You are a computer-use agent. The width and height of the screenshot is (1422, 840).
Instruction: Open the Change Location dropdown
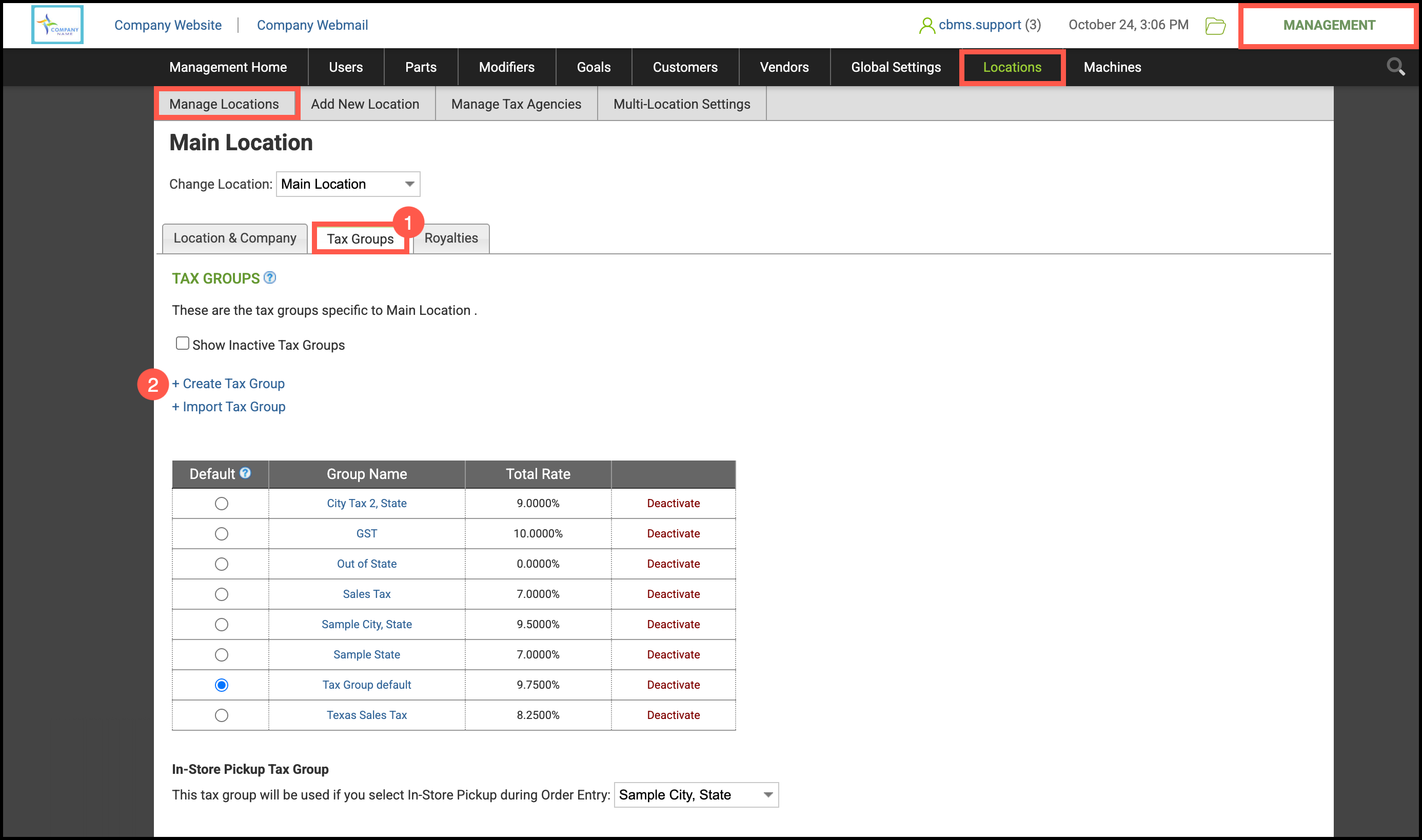[348, 184]
